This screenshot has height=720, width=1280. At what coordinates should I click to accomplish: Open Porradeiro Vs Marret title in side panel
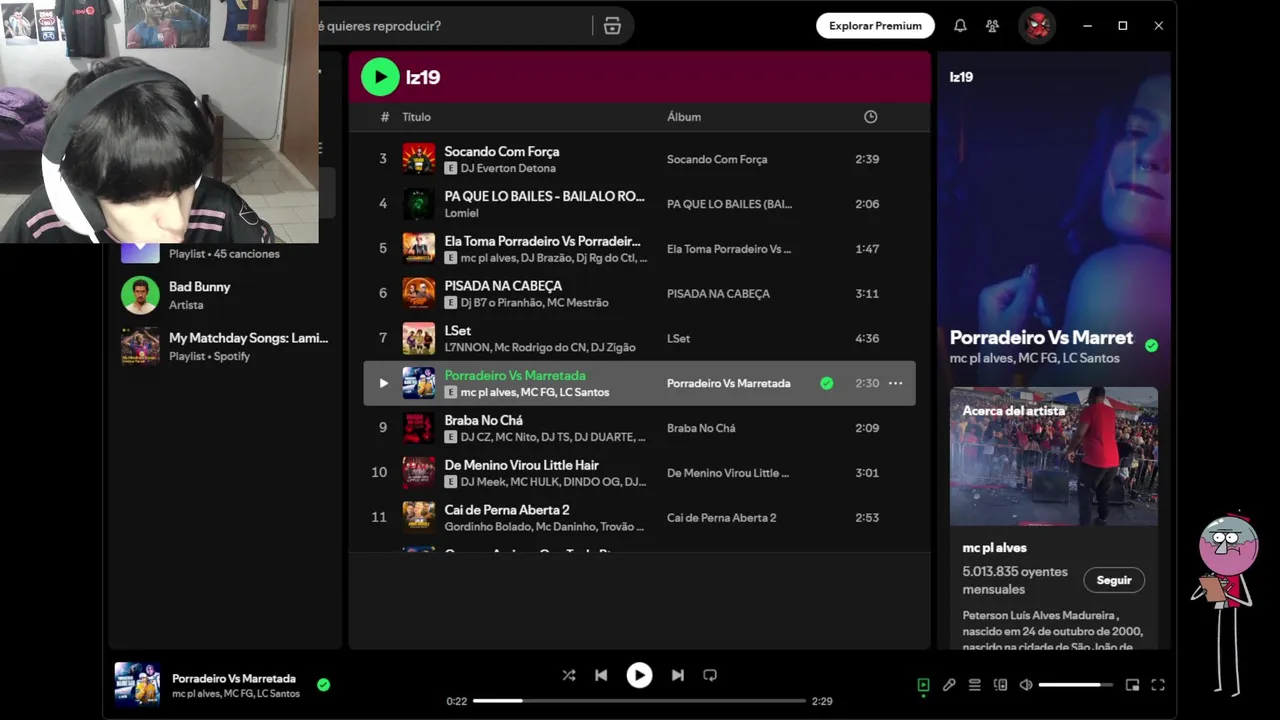point(1041,337)
